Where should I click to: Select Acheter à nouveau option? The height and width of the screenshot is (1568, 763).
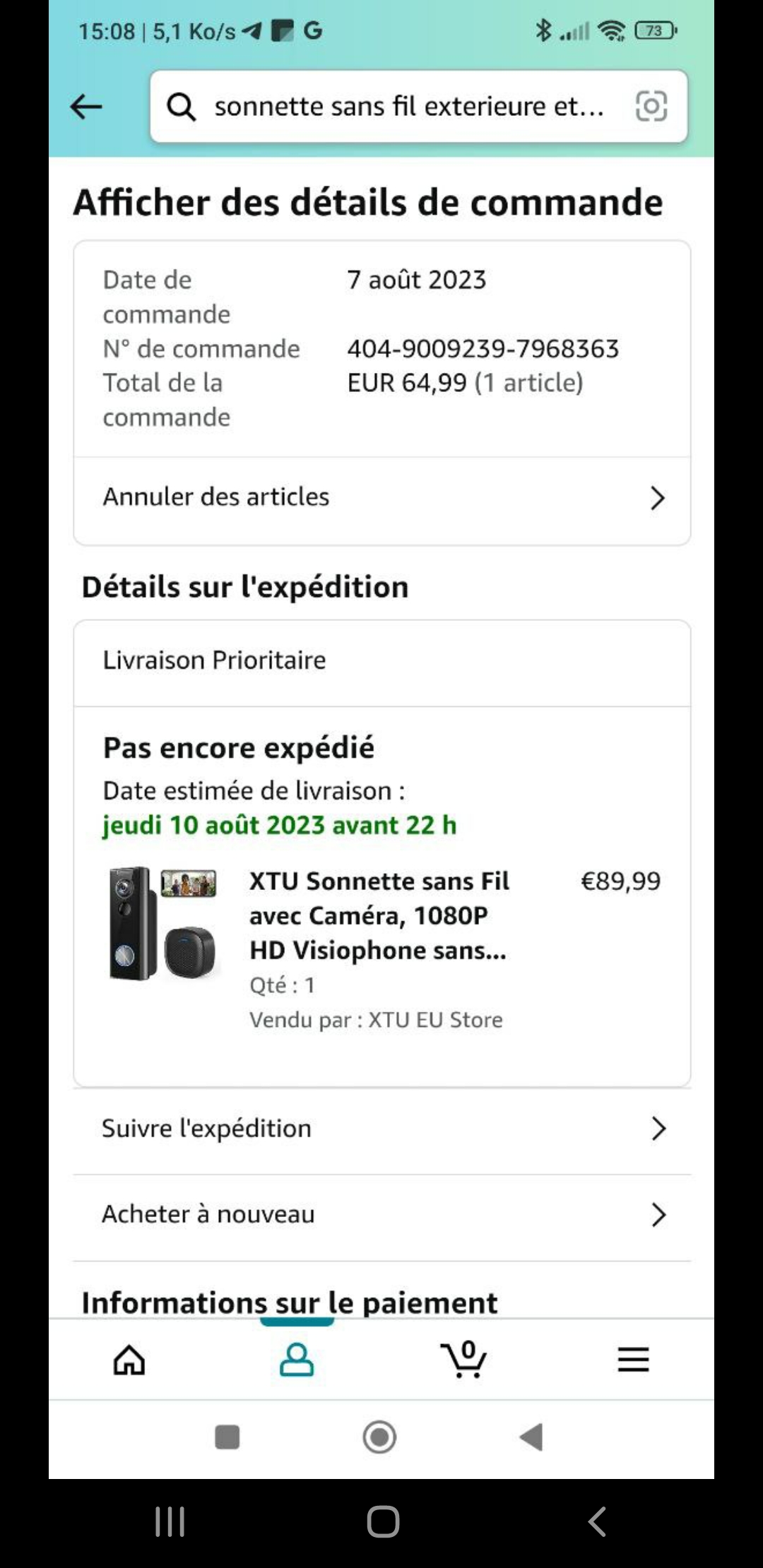coord(208,1214)
